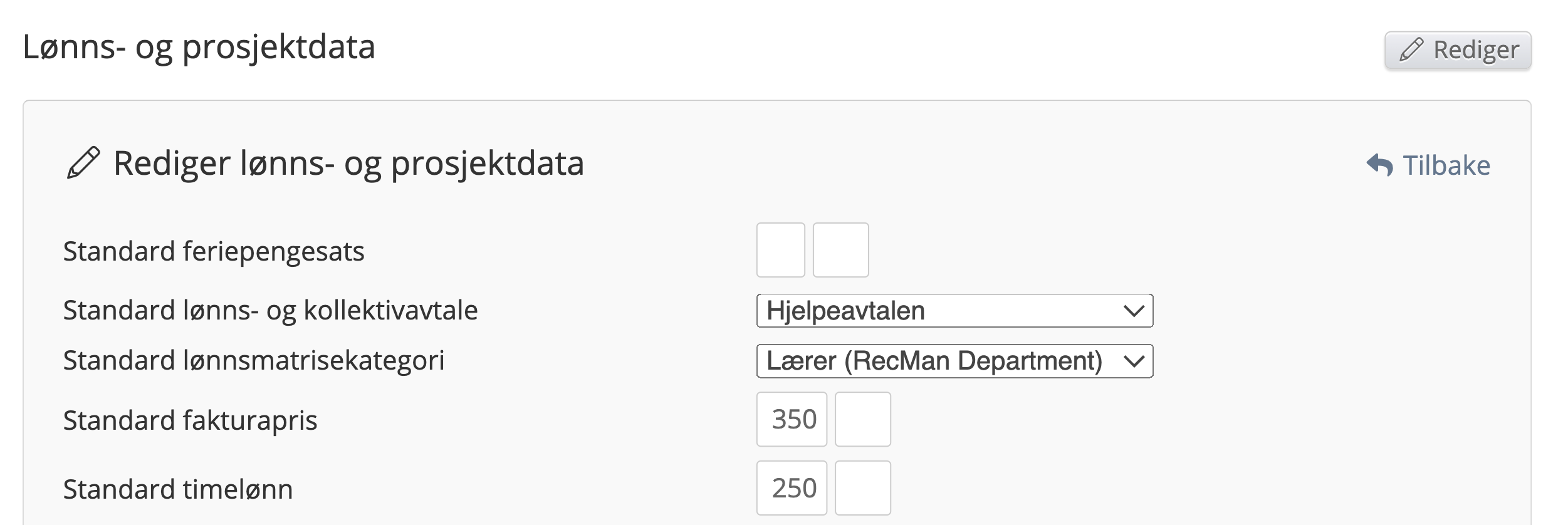Go back via the Tilbake link
1568x525 pixels.
point(1445,165)
